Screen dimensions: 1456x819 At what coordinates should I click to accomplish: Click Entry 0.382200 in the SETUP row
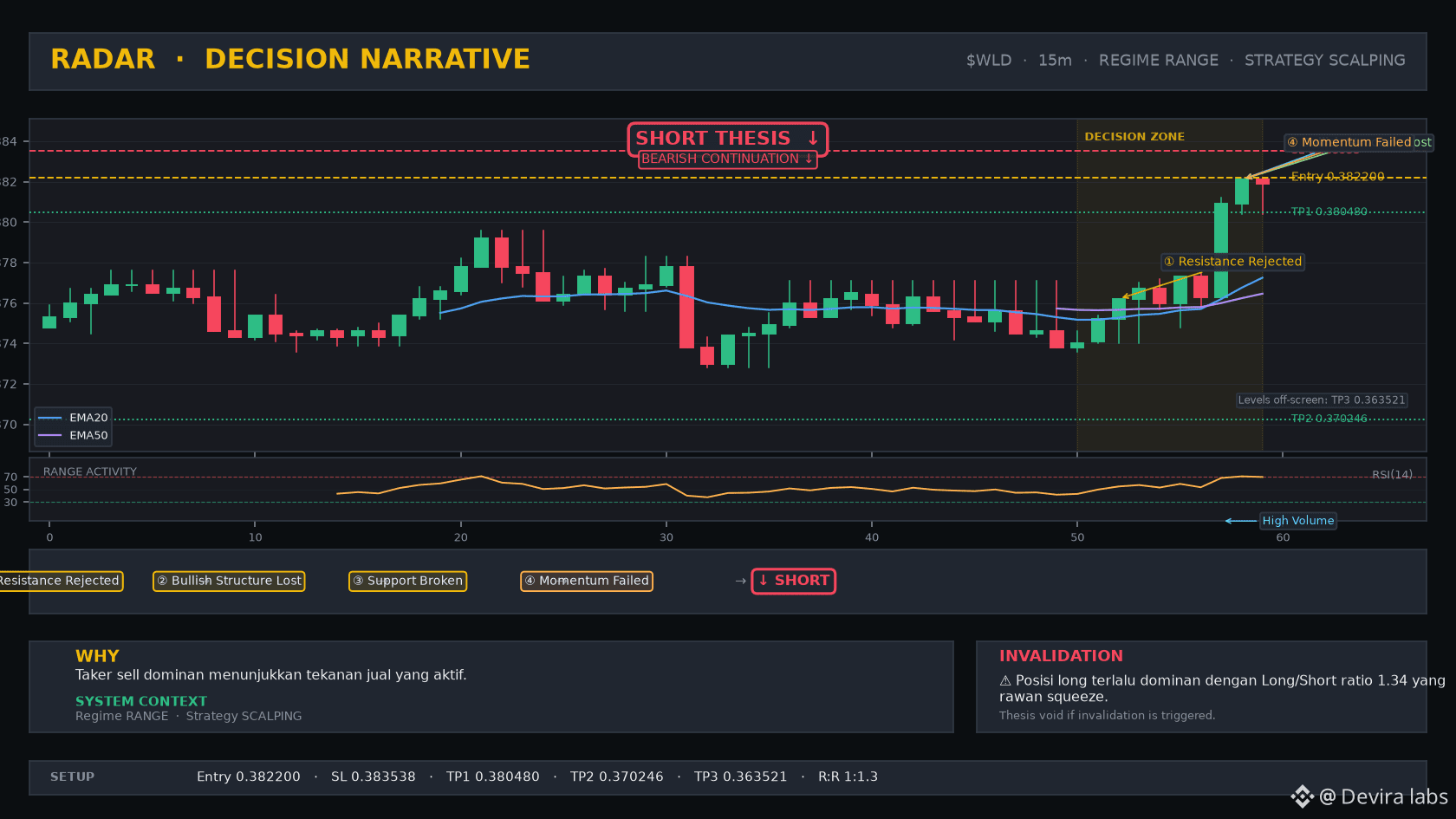pyautogui.click(x=249, y=777)
